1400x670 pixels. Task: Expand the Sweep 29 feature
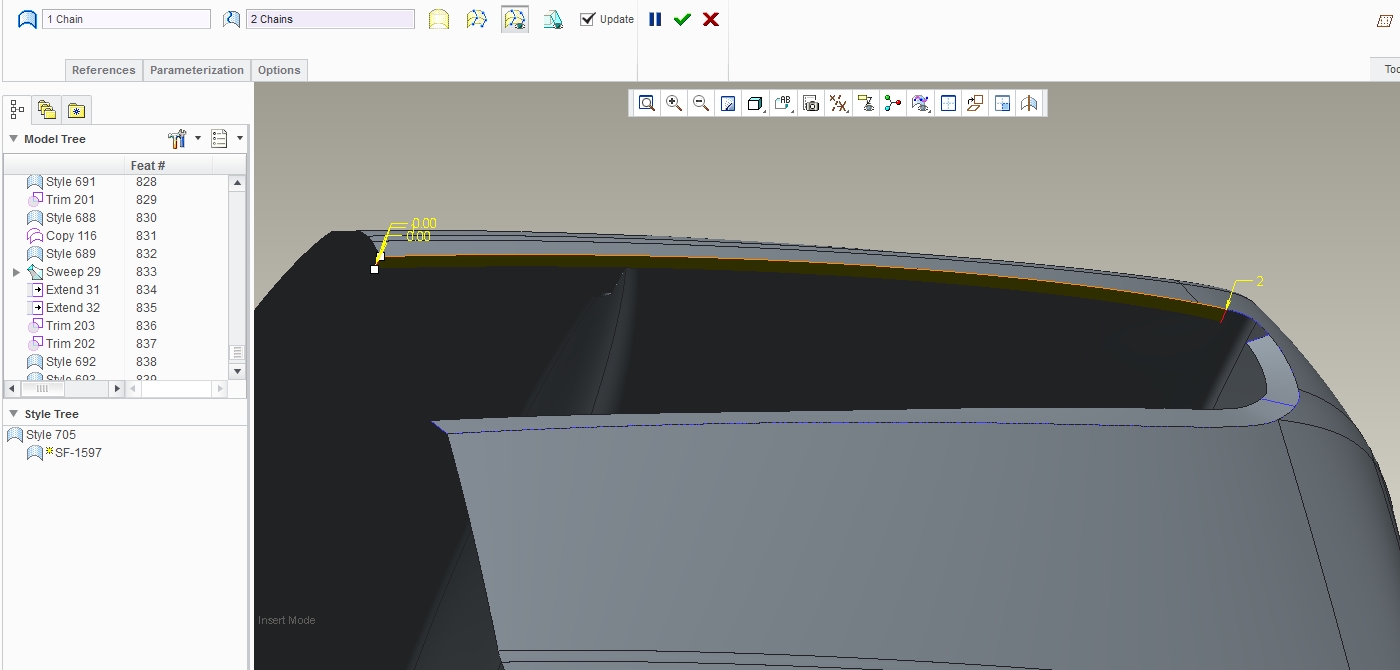(x=17, y=272)
